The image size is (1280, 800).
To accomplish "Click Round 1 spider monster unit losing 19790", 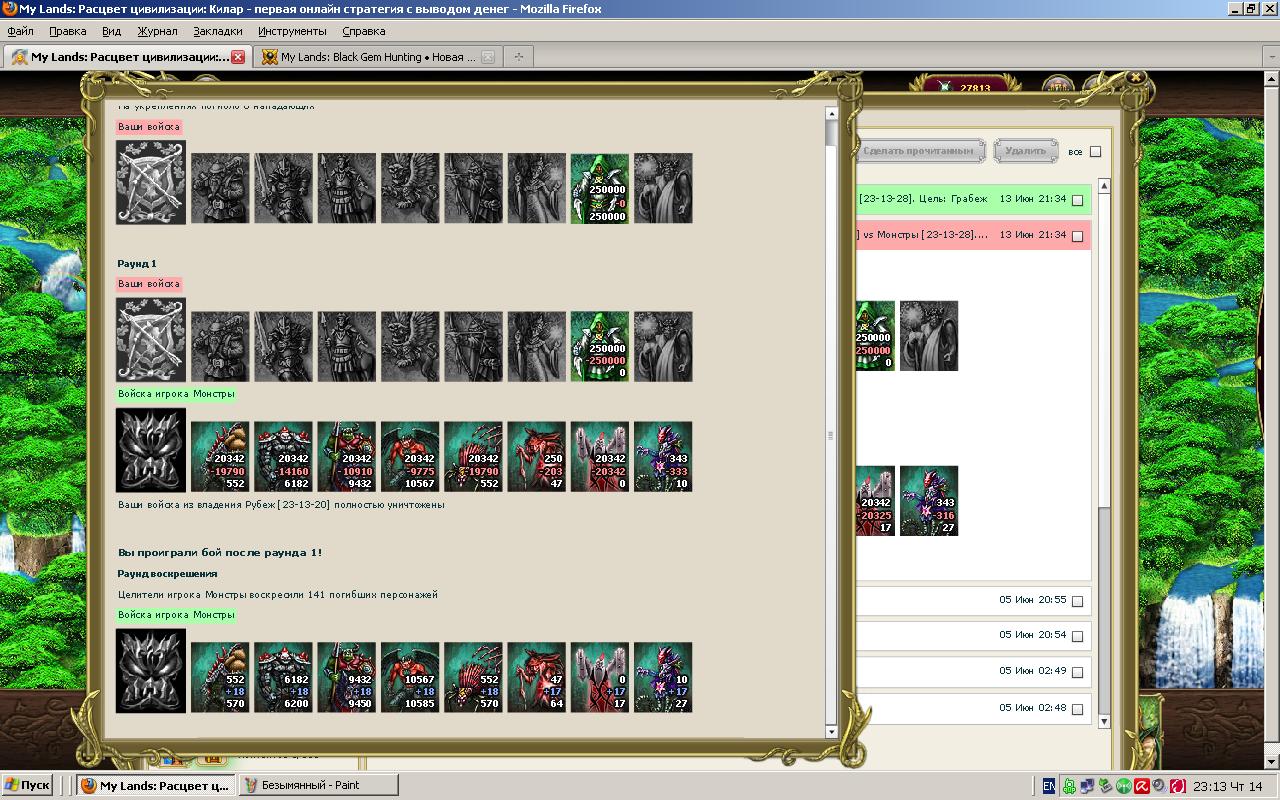I will point(473,456).
